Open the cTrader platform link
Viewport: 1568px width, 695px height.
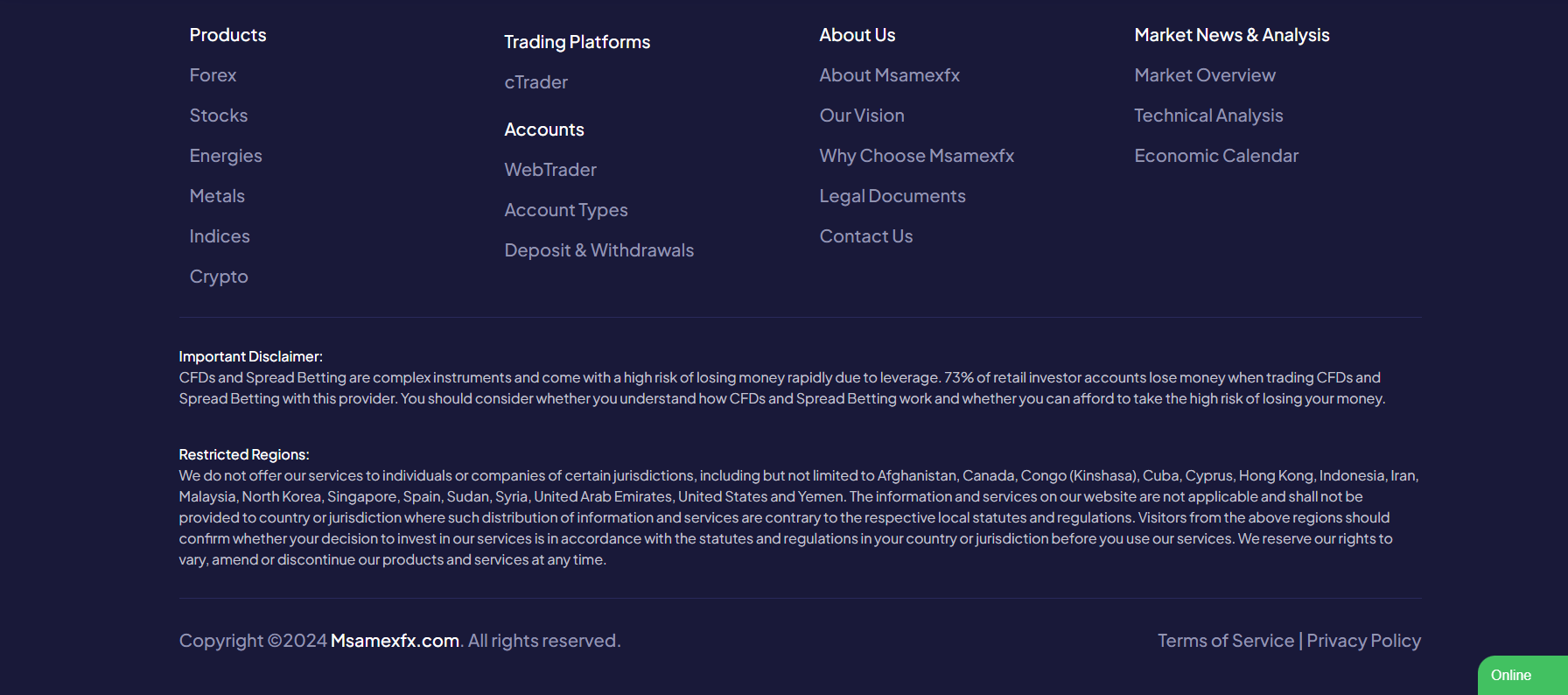pos(535,82)
